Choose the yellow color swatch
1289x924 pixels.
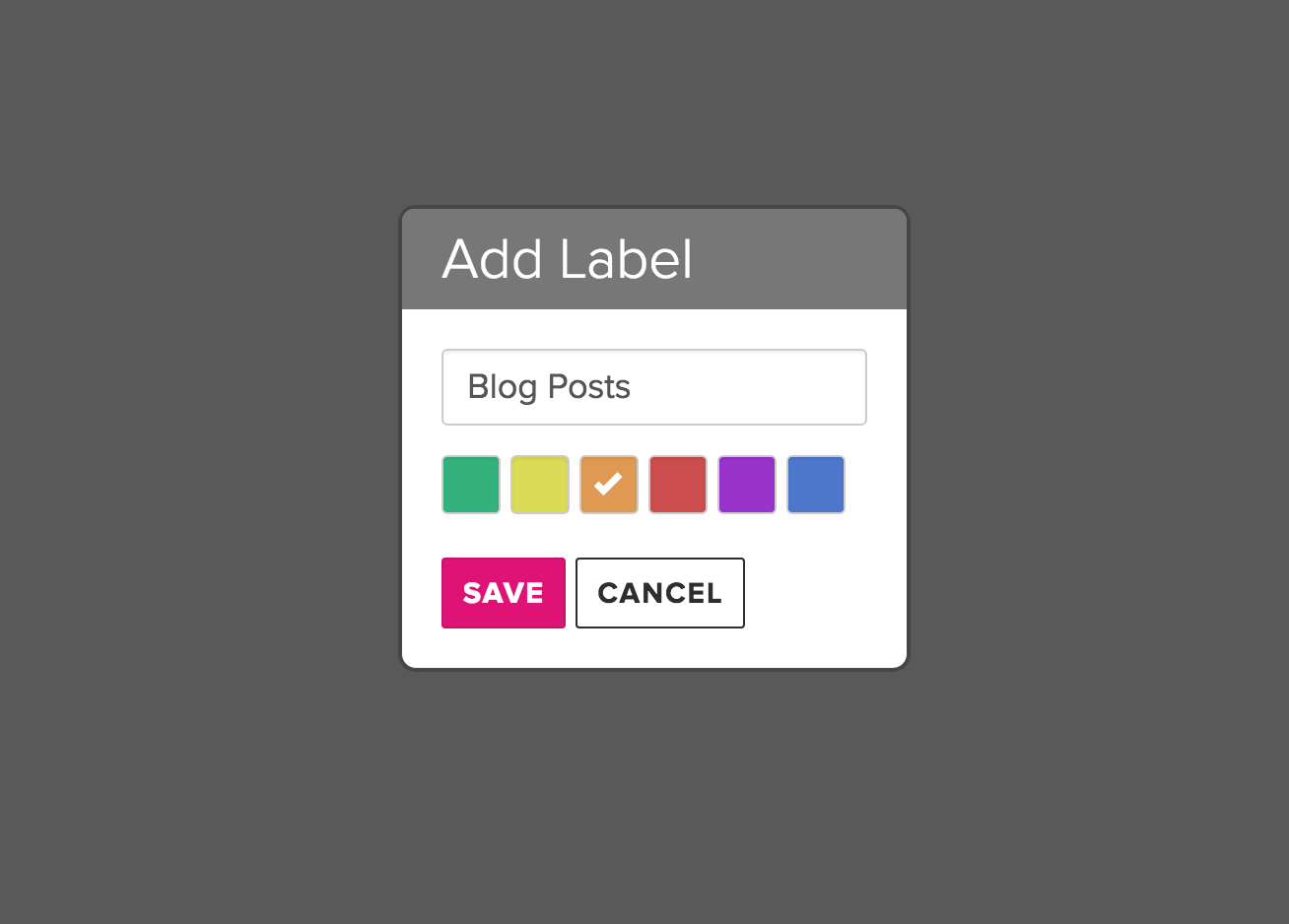(x=540, y=485)
